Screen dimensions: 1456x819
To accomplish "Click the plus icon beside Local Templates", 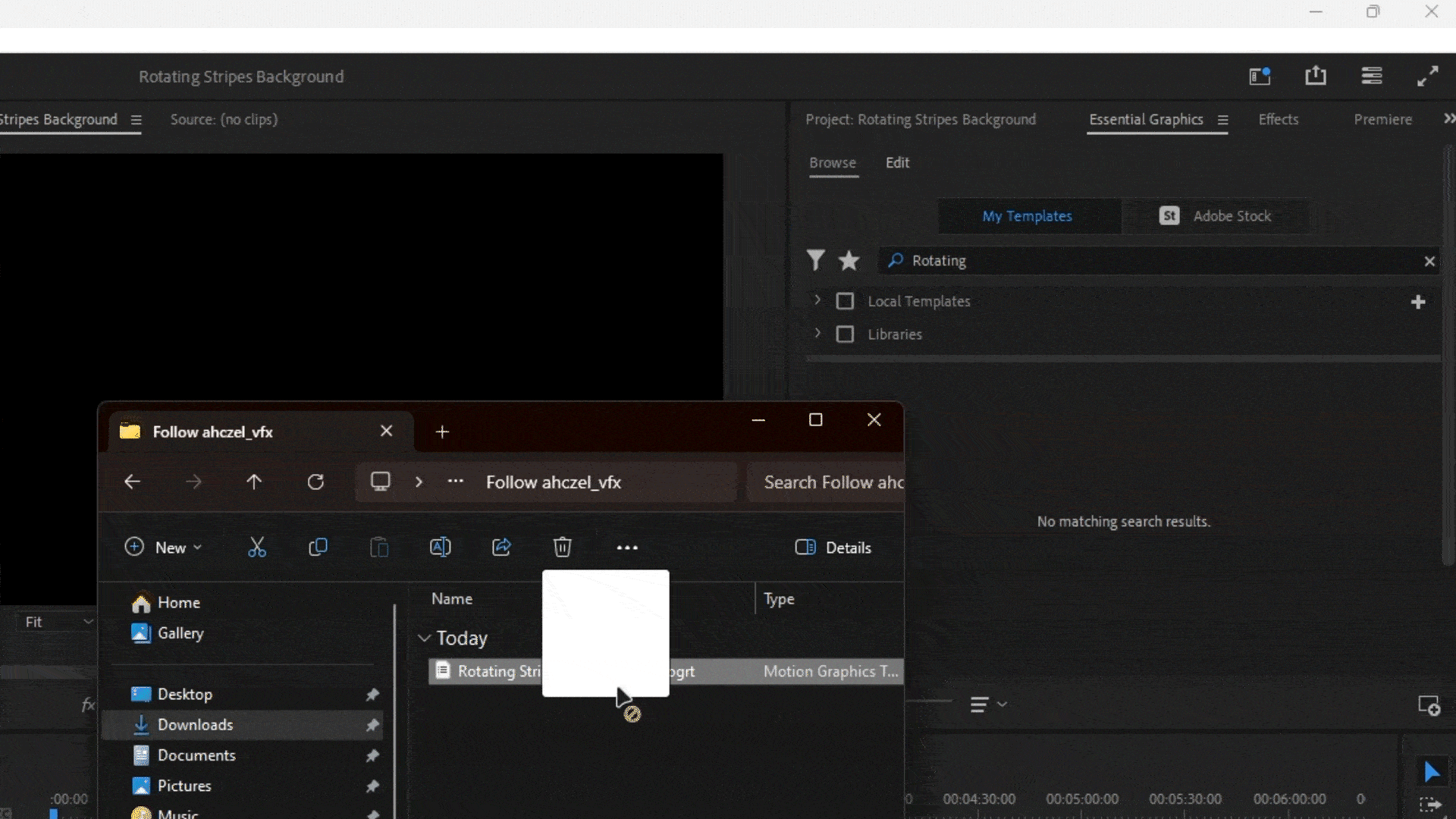I will pos(1417,302).
